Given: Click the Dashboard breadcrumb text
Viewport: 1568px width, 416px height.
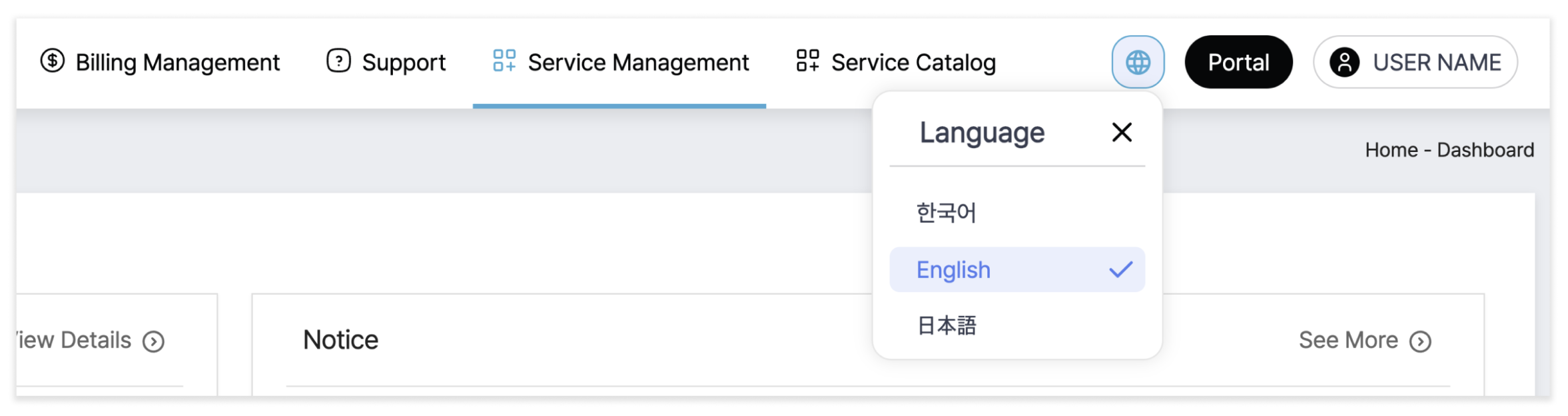Looking at the screenshot, I should click(x=1485, y=149).
